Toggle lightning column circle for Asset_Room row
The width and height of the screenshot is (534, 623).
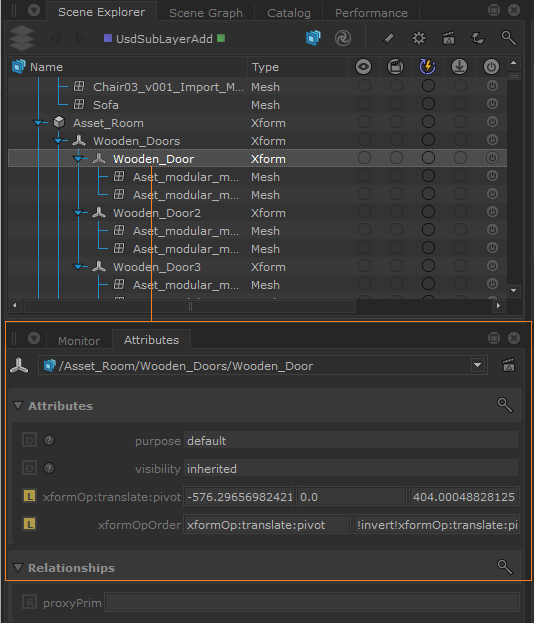tap(428, 122)
